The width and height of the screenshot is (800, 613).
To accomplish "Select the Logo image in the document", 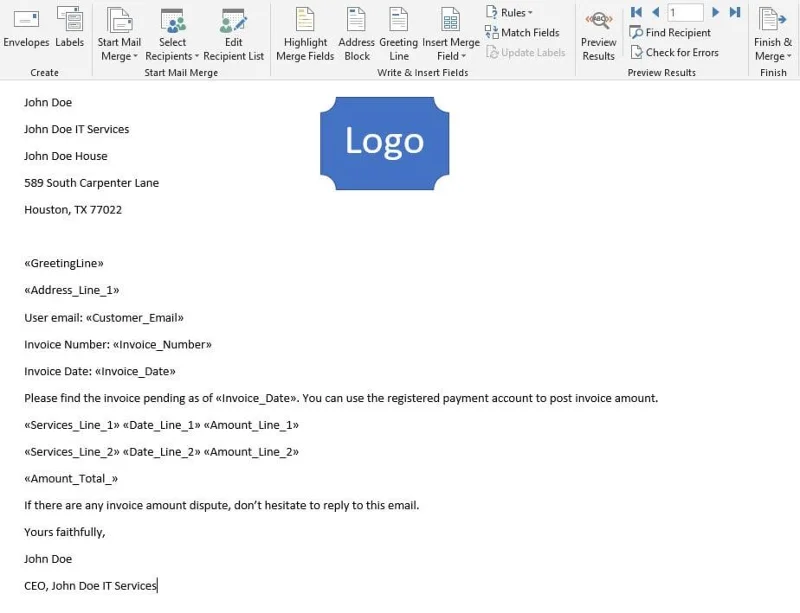I will [384, 143].
